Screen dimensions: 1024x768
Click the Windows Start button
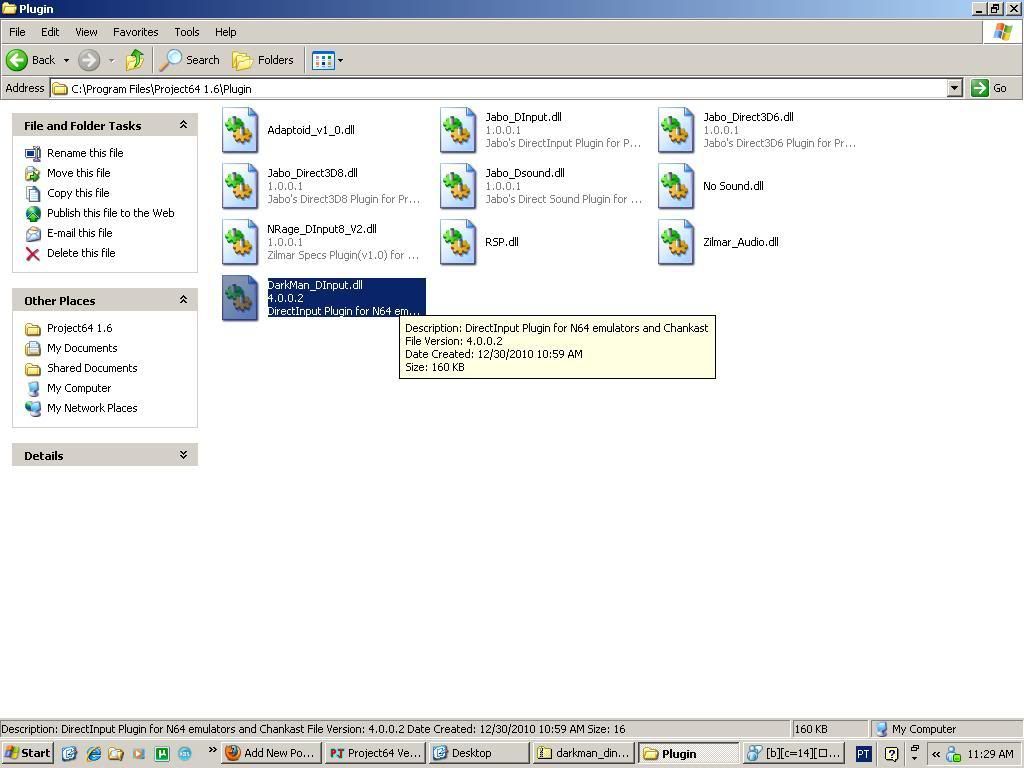27,753
